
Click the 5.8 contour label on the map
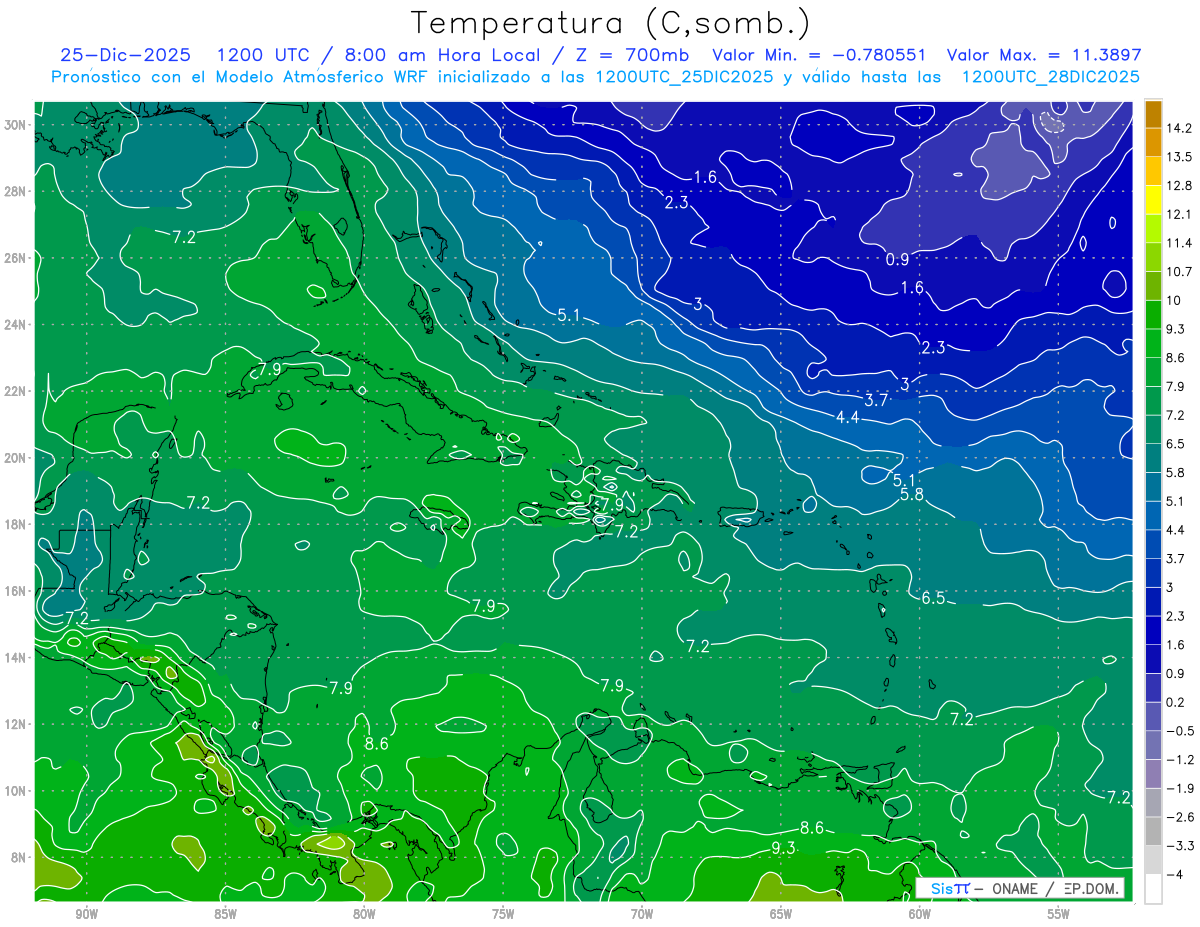(x=911, y=494)
